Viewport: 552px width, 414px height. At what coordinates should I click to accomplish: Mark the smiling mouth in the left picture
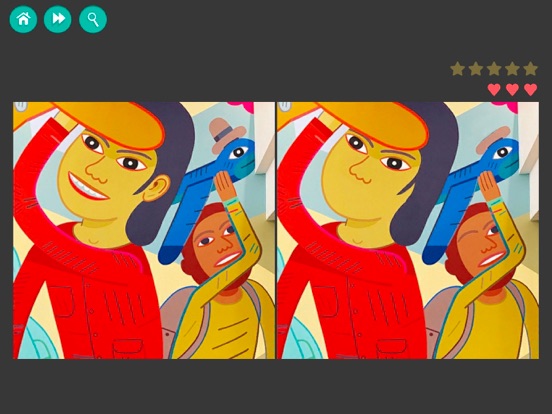[87, 187]
